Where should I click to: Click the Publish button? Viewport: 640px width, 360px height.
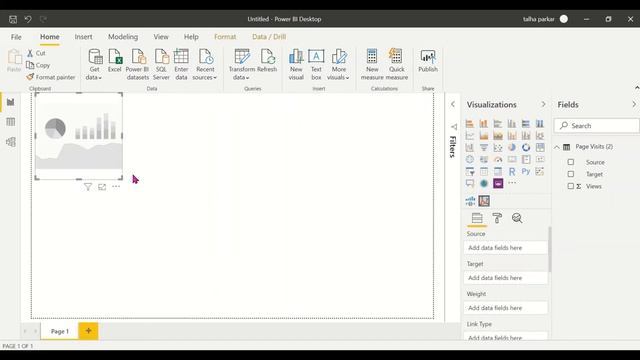[x=428, y=61]
